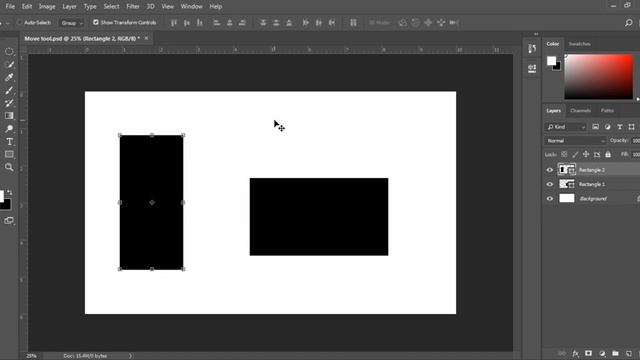Select the History Brush tool

tap(9, 103)
